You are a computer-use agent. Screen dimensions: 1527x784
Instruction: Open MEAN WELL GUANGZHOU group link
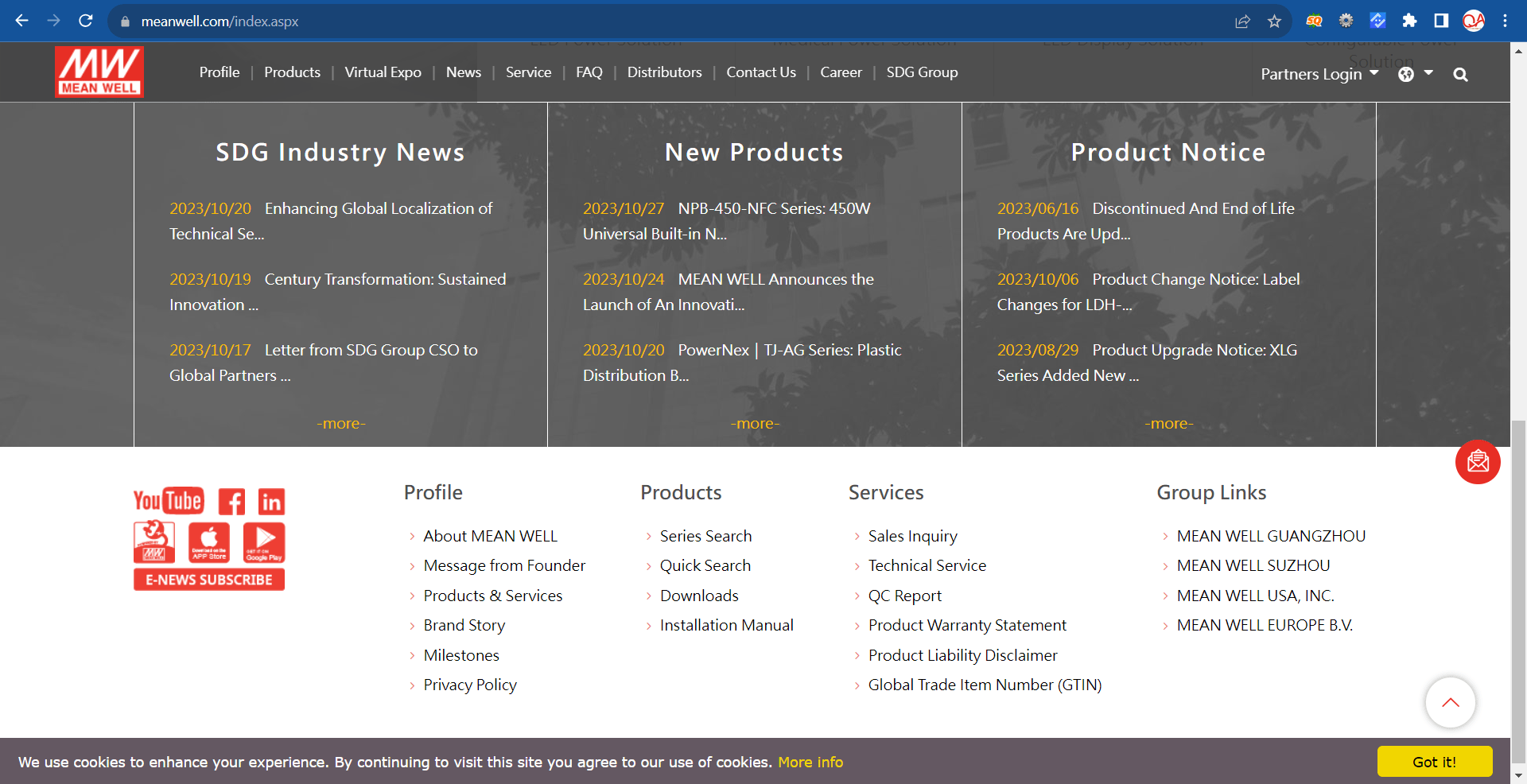[x=1271, y=536]
